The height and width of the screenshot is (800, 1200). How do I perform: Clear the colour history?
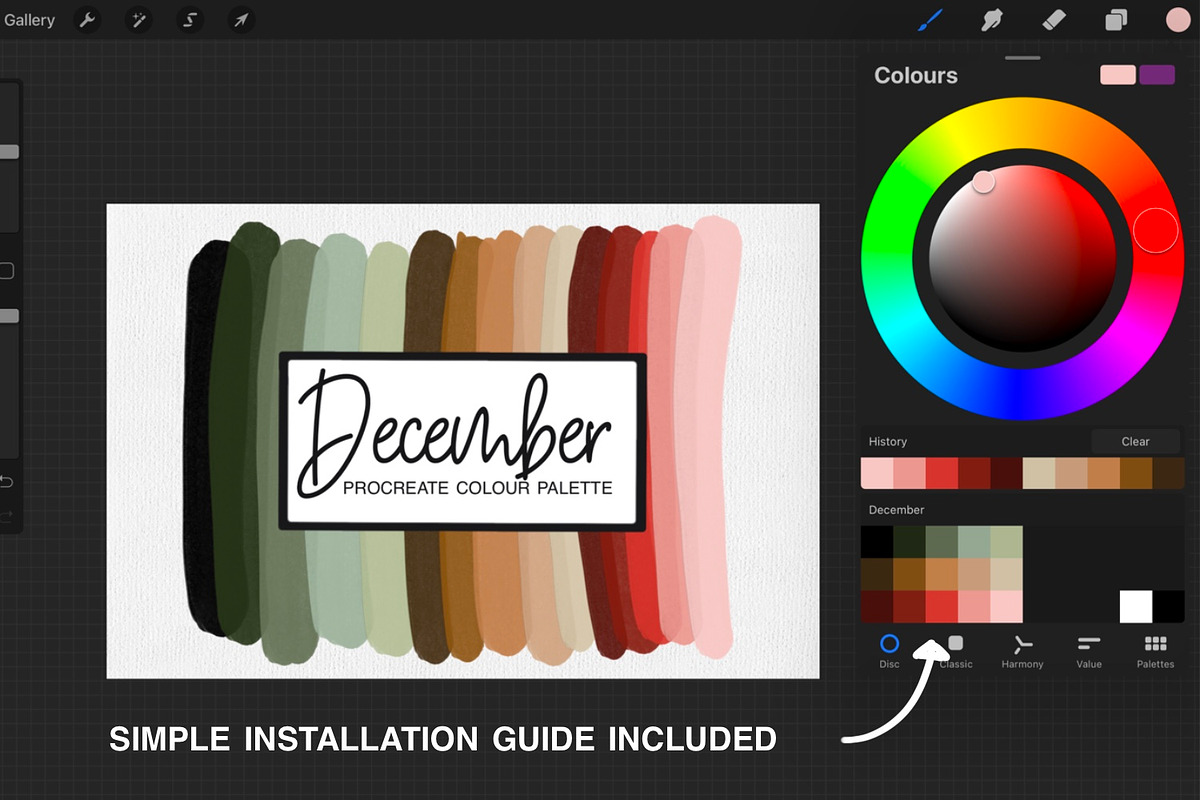pos(1135,441)
